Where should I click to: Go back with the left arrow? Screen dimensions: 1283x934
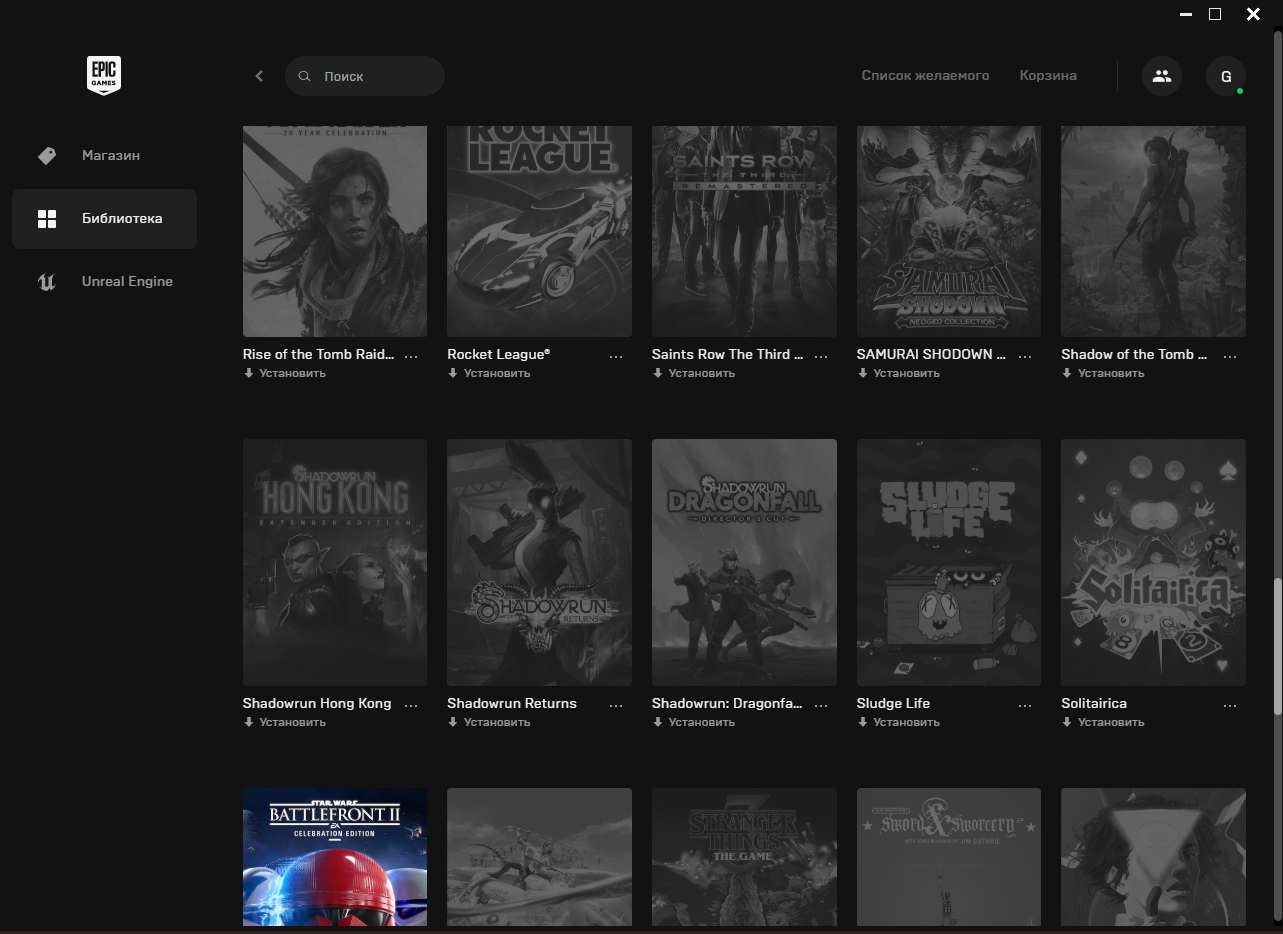[259, 76]
